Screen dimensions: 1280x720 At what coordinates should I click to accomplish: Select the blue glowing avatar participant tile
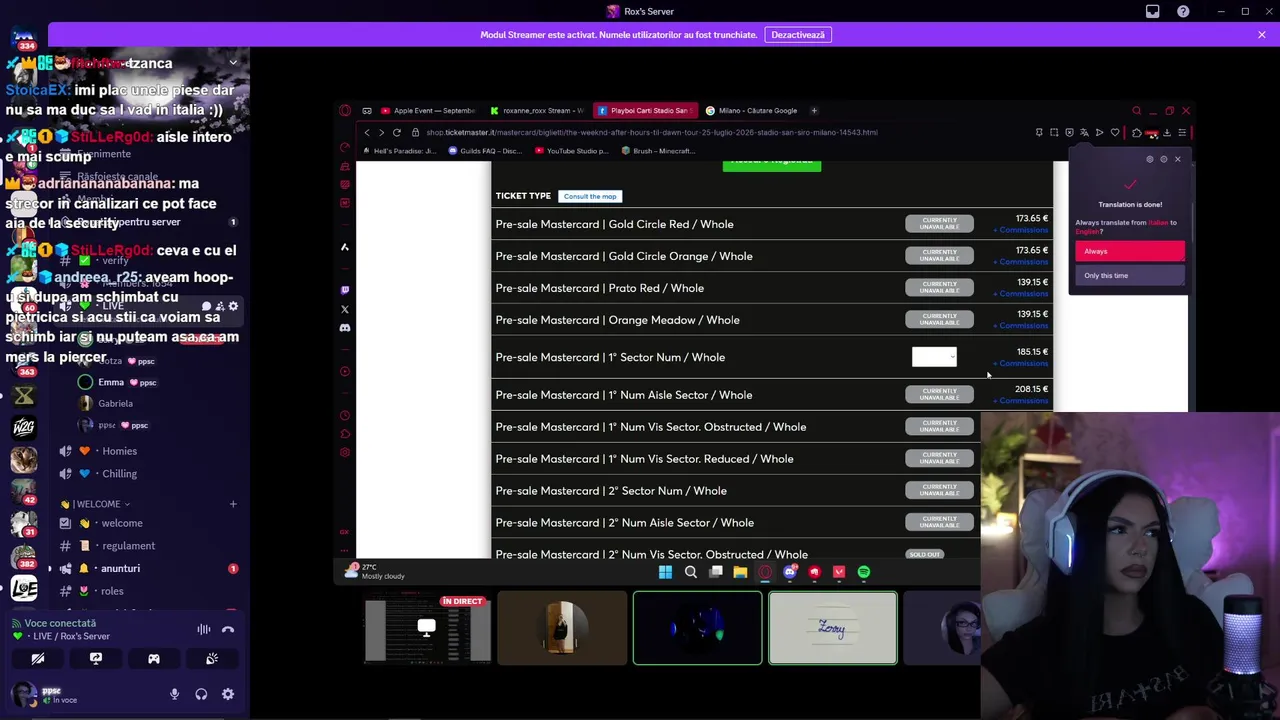click(697, 628)
